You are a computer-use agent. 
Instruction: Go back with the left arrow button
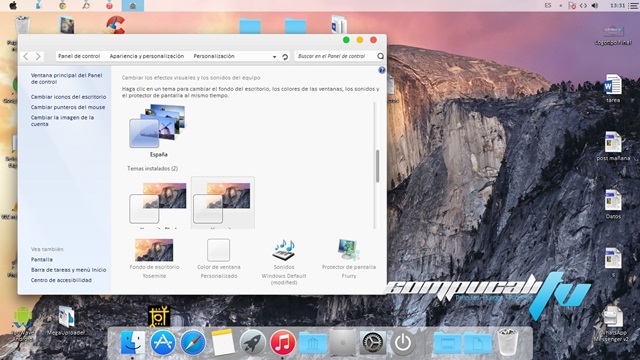point(26,56)
